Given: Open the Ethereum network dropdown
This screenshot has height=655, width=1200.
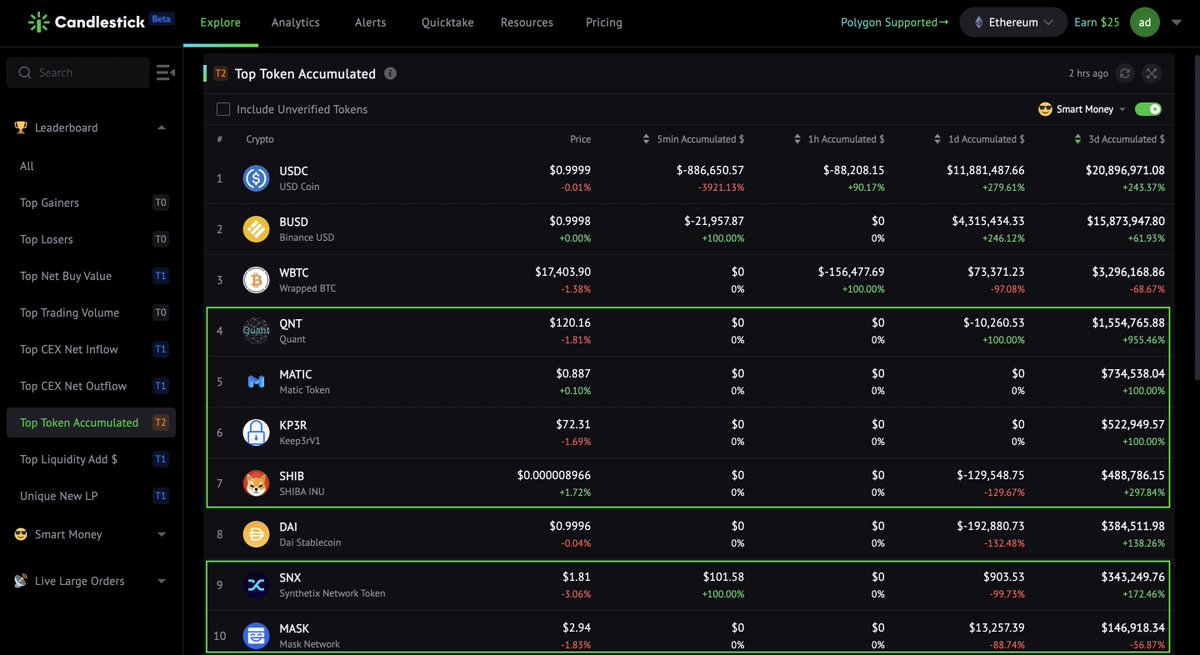Looking at the screenshot, I should [x=1013, y=20].
